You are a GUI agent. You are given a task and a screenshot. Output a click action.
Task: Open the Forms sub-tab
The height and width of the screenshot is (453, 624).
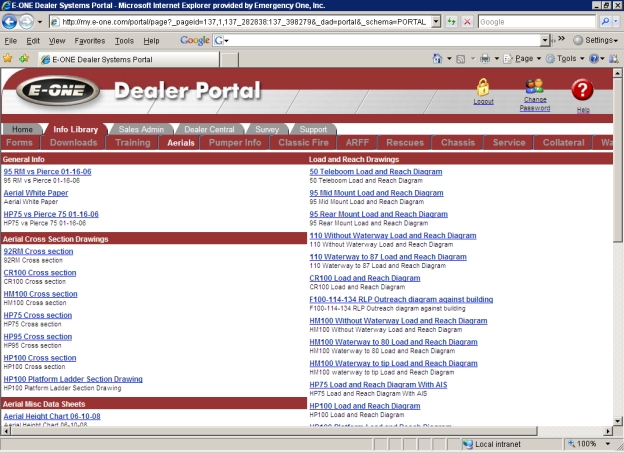(x=20, y=143)
